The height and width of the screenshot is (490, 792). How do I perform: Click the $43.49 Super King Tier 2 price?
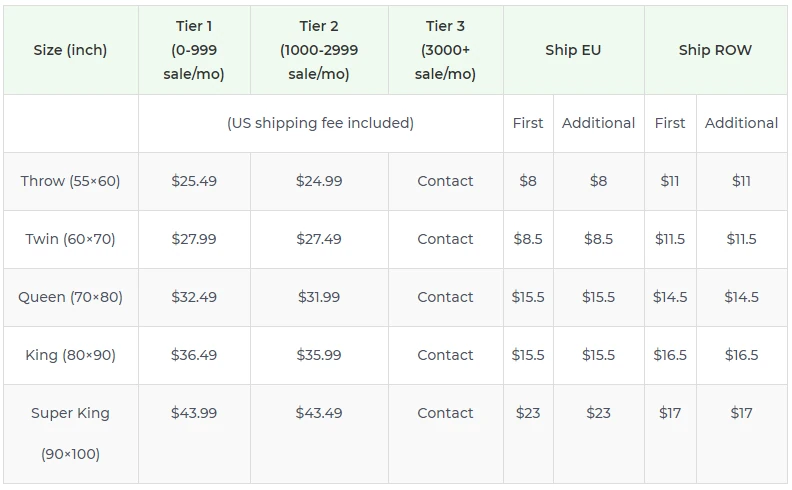click(319, 413)
